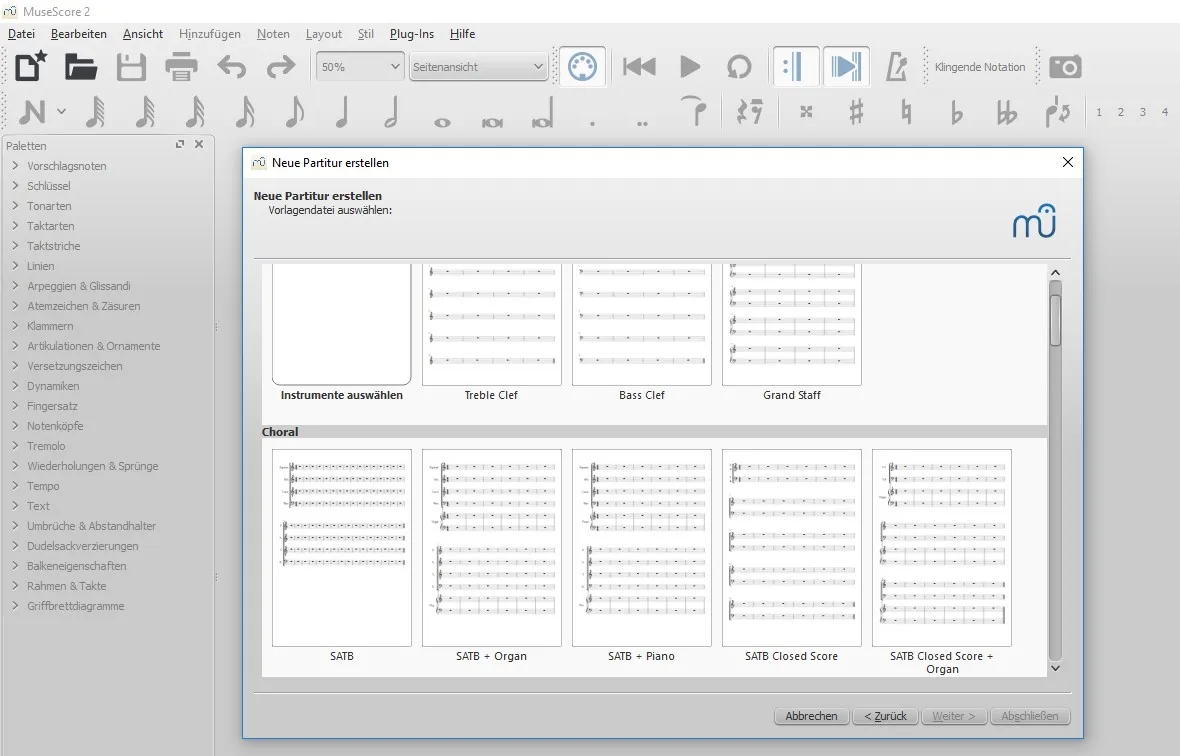The image size is (1180, 756).
Task: Toggle double augmentation dot
Action: (x=642, y=123)
